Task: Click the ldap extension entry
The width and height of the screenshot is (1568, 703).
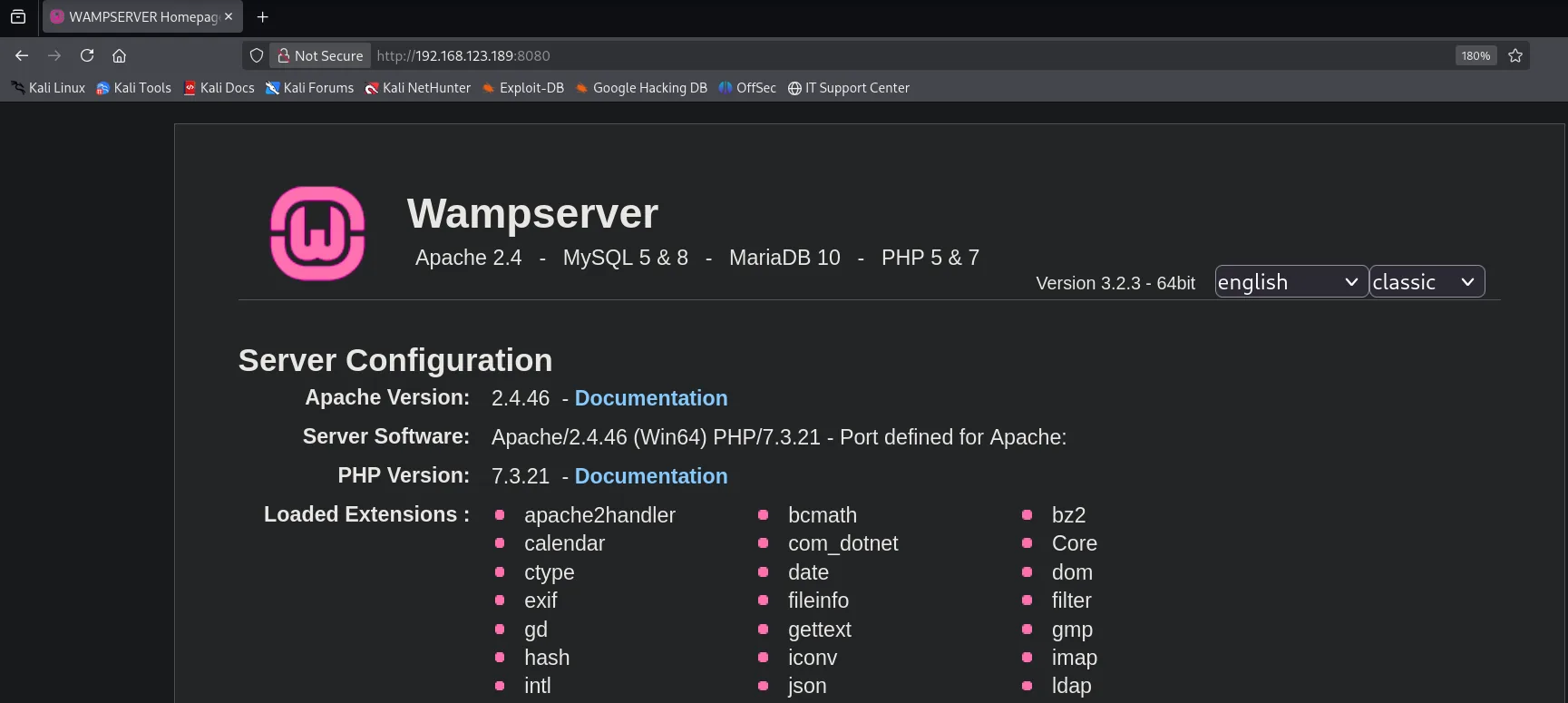Action: tap(1071, 686)
